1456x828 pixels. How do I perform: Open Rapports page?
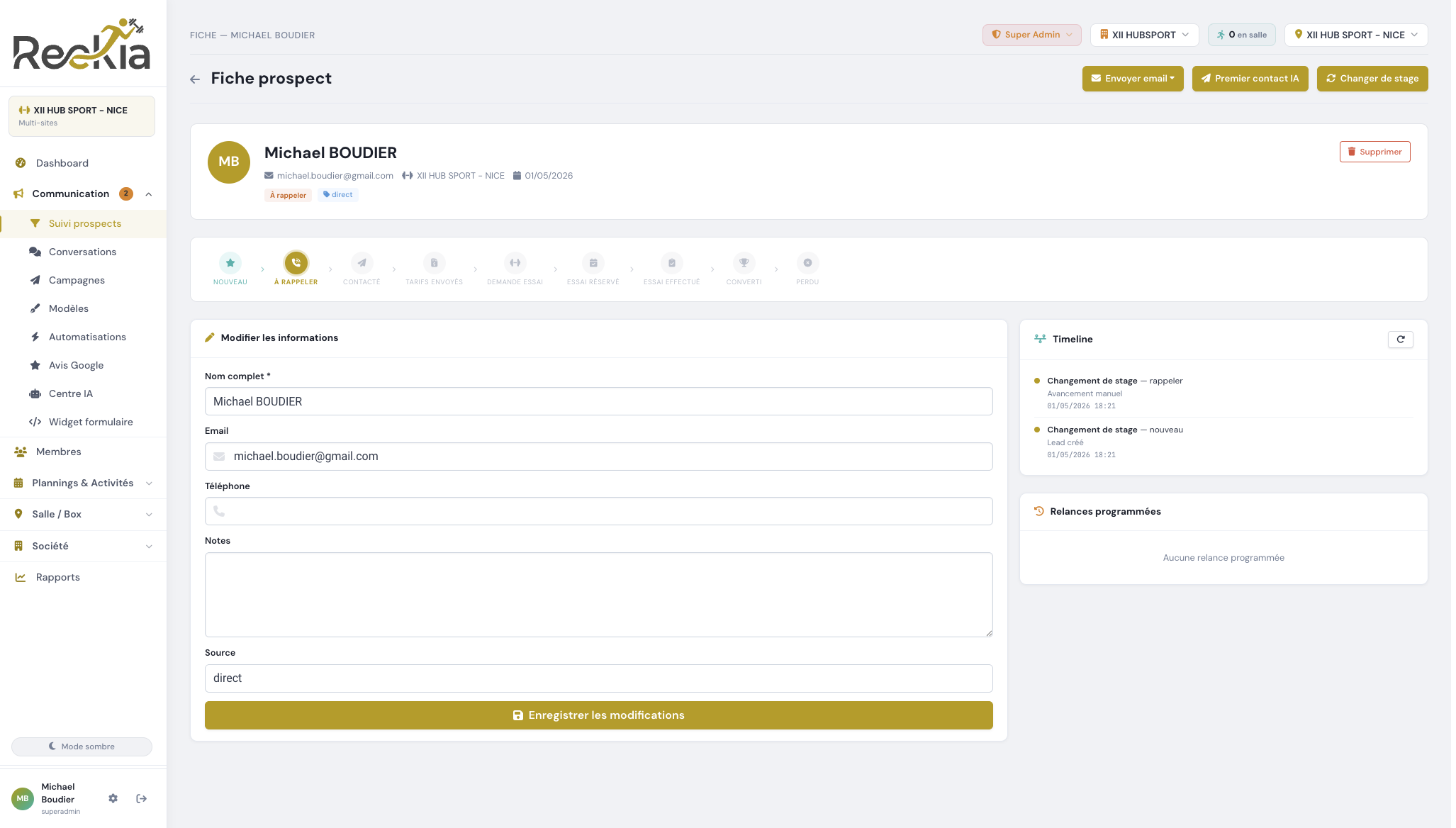point(83,577)
